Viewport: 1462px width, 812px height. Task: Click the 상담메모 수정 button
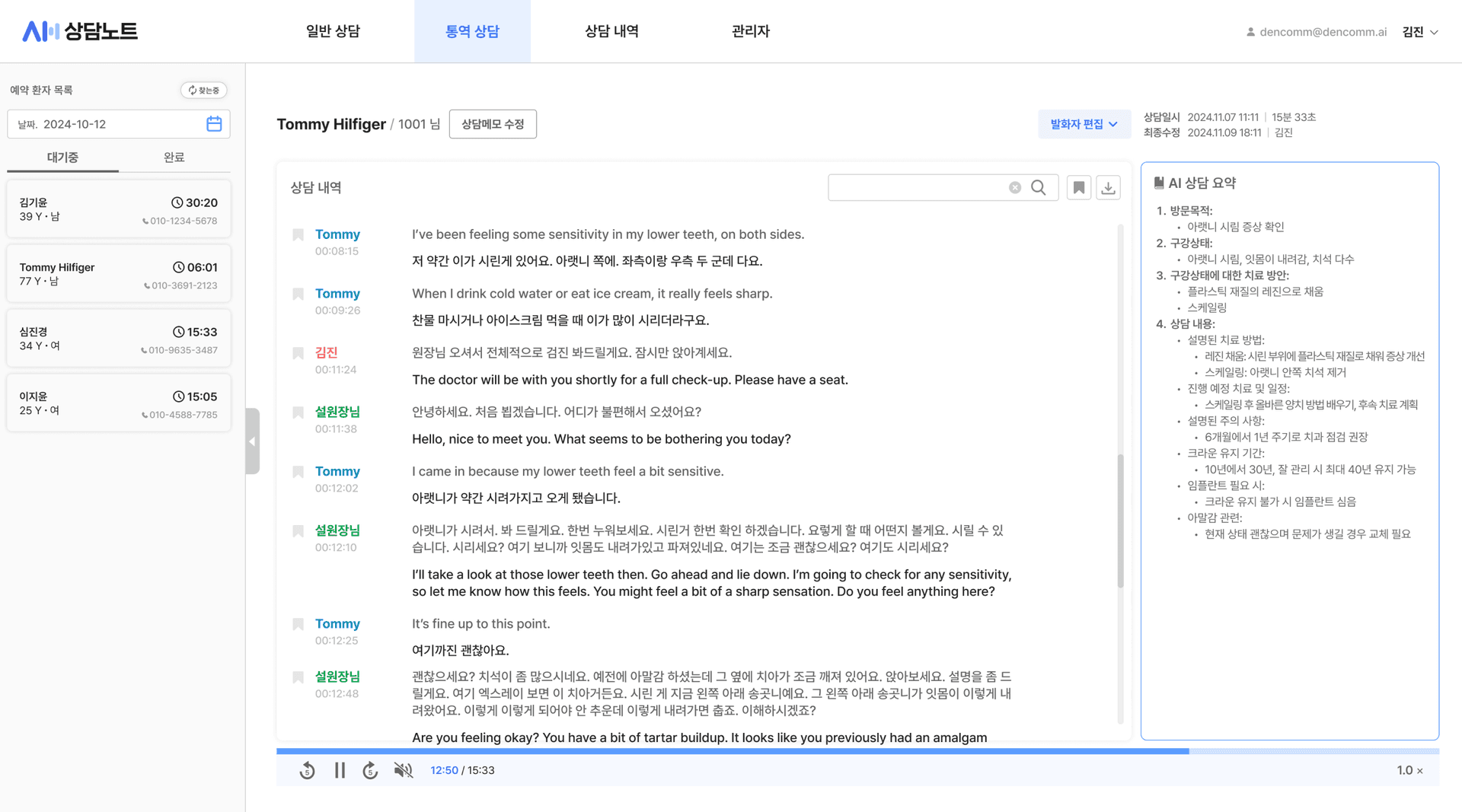click(493, 124)
